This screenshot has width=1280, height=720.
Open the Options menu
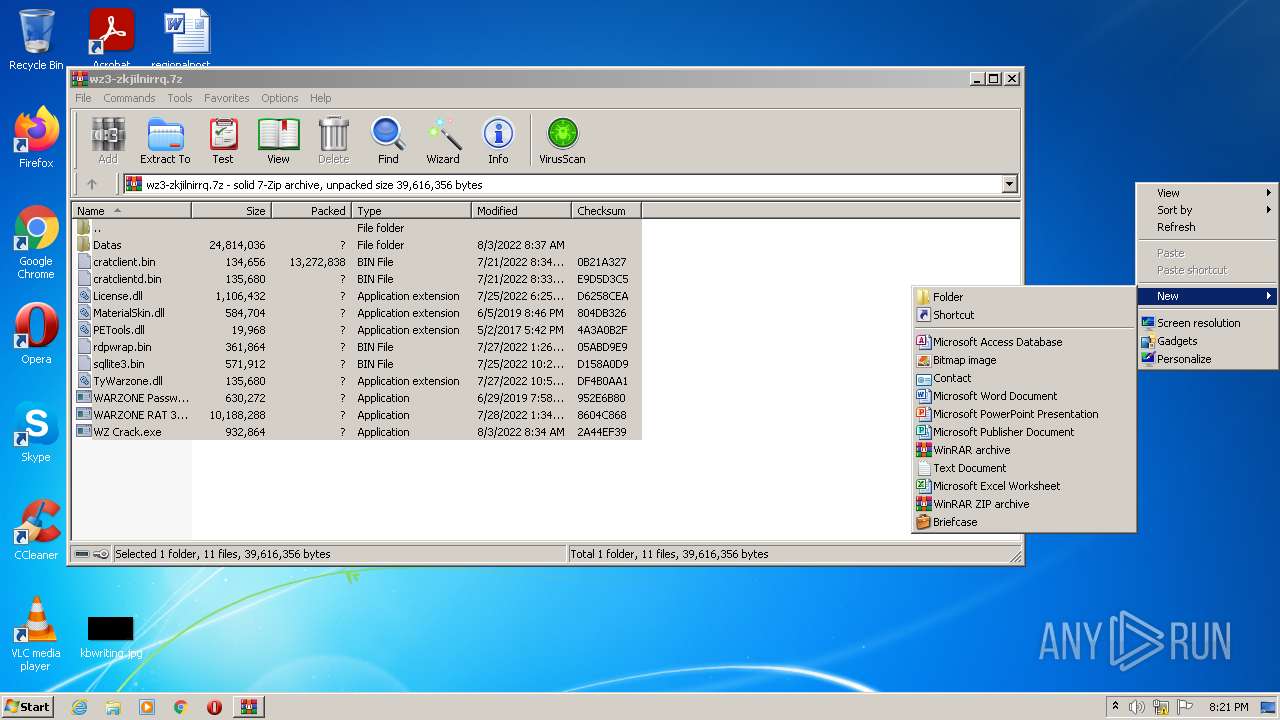point(280,98)
